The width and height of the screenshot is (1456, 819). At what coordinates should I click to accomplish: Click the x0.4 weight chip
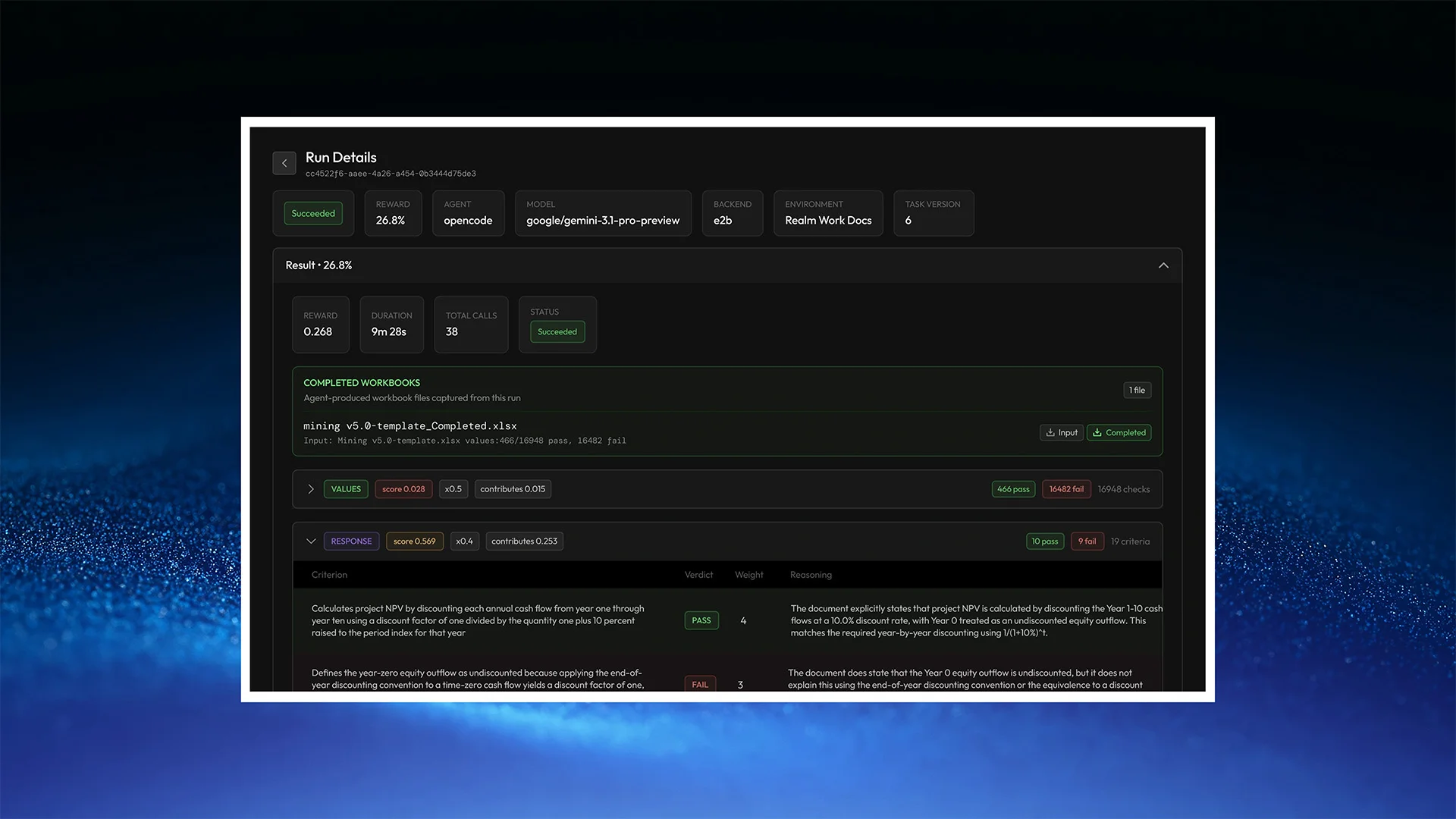(464, 541)
